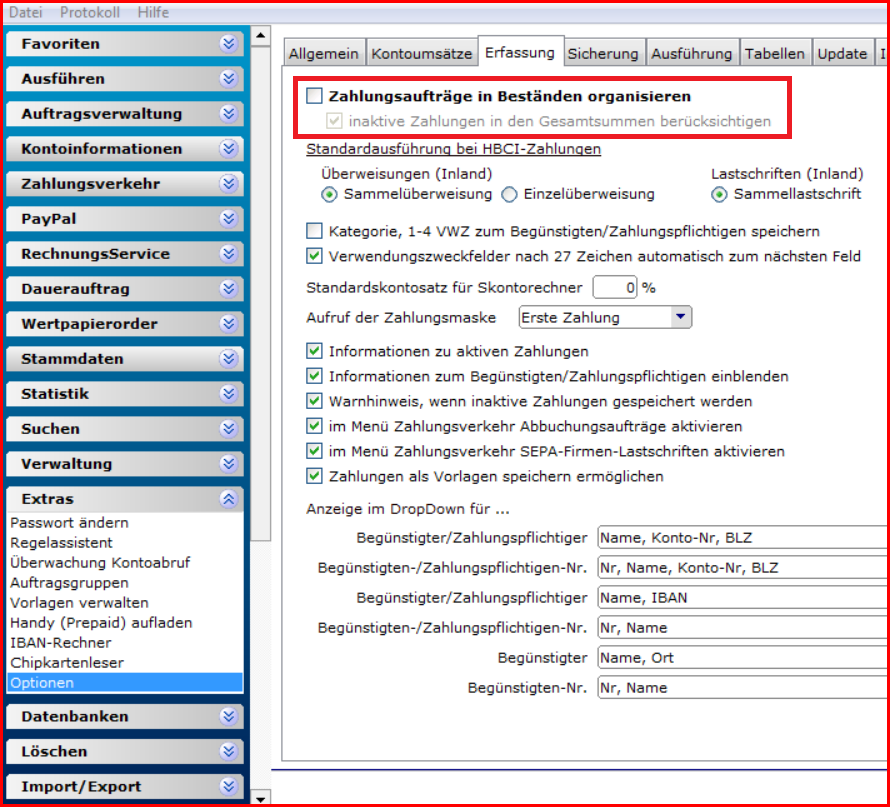The image size is (890, 807).
Task: Select the Sammelüberweisung radio button
Action: [329, 195]
